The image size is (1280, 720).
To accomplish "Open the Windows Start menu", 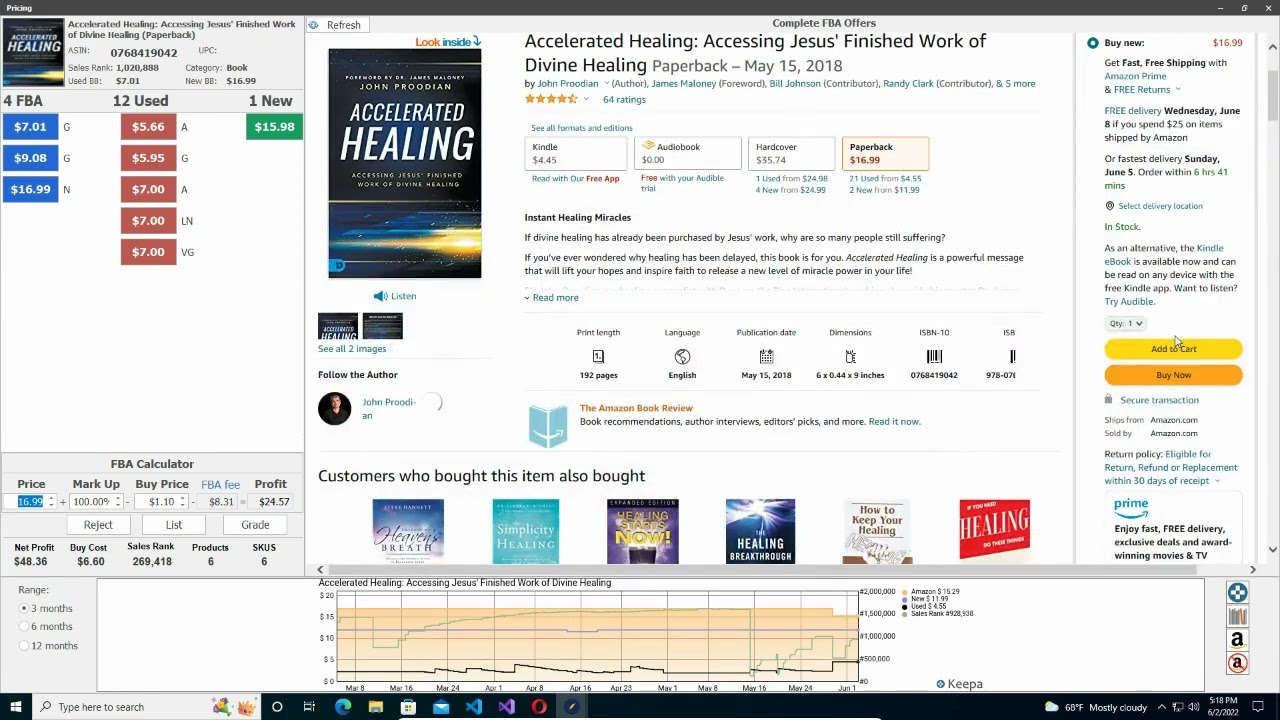I will click(15, 707).
